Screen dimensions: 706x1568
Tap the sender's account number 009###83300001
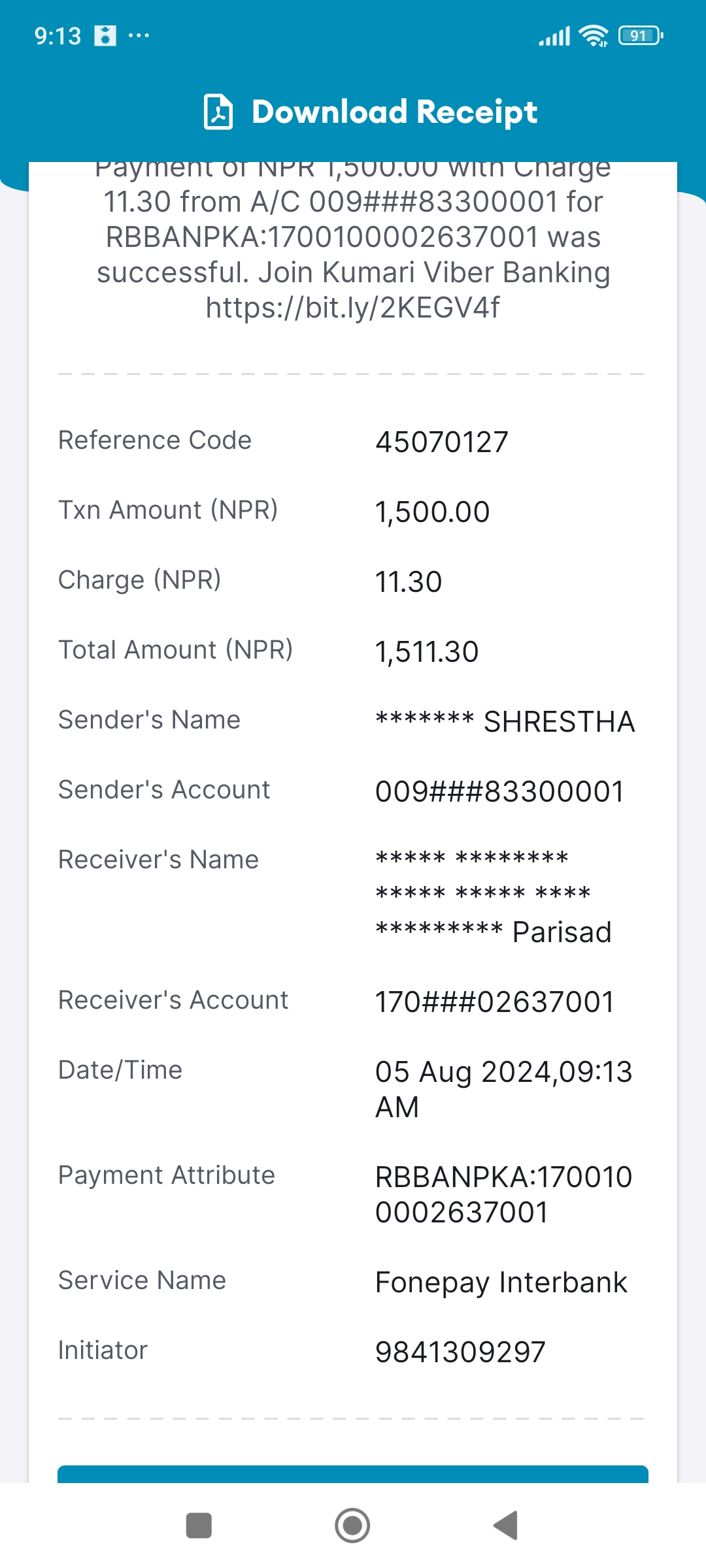500,792
